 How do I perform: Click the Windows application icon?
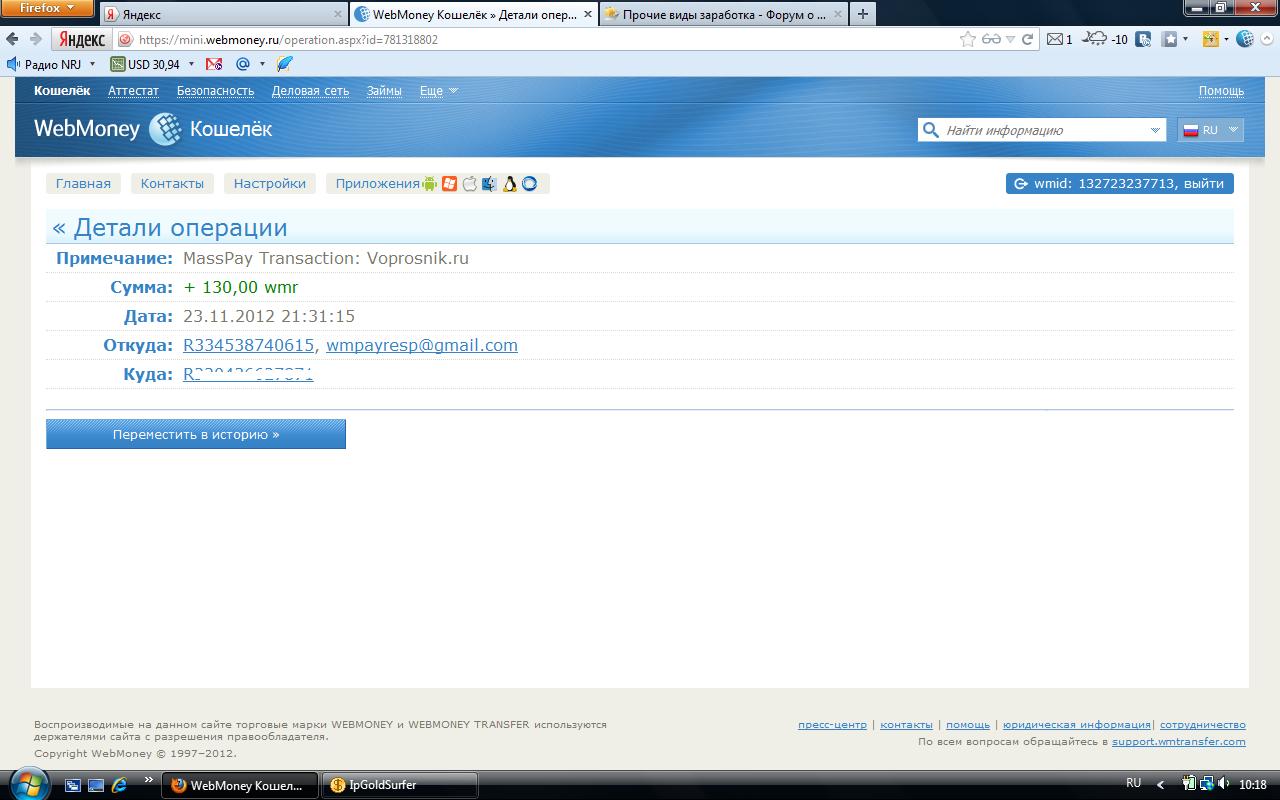[450, 184]
